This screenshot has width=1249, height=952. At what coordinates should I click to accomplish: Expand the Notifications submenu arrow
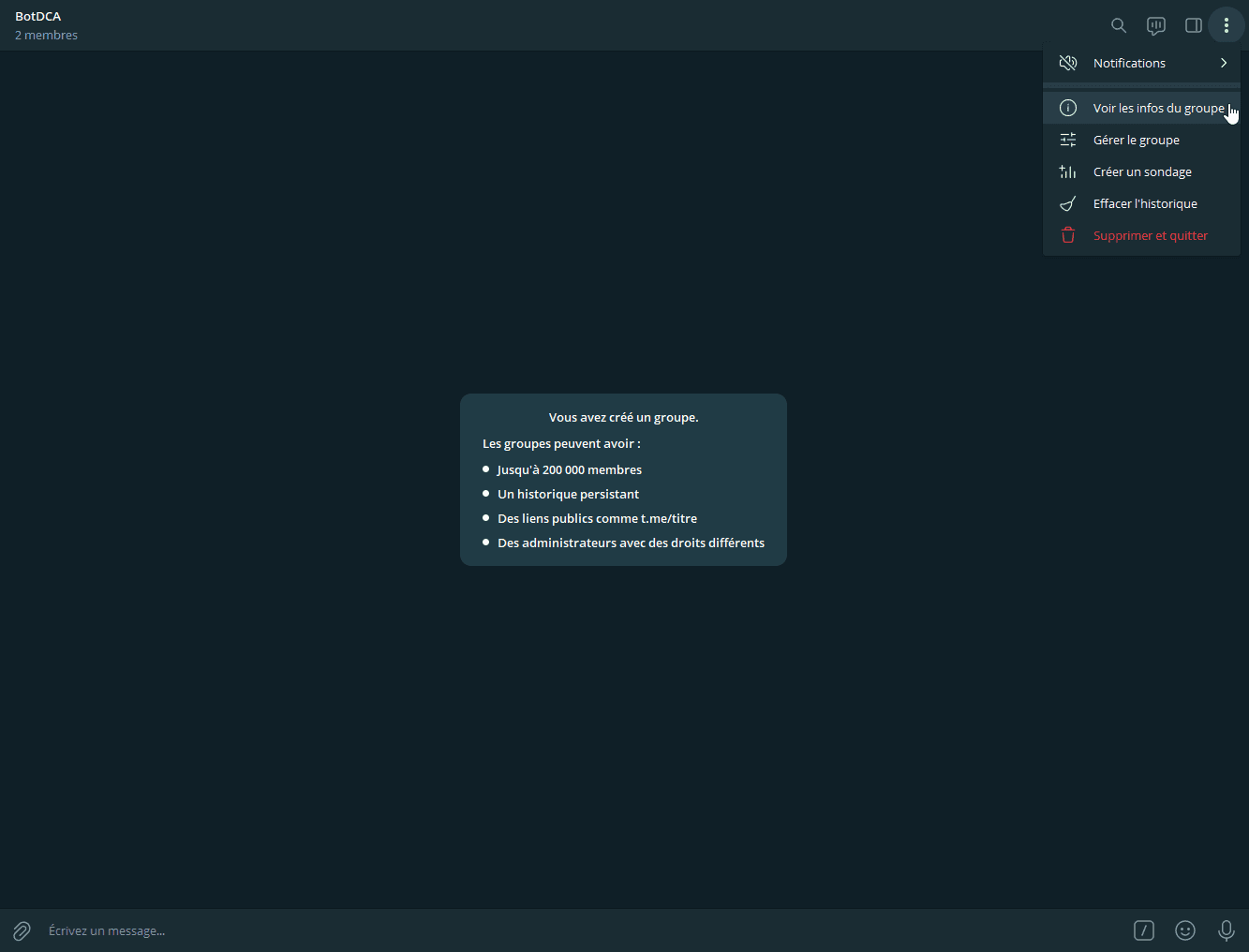click(1224, 63)
